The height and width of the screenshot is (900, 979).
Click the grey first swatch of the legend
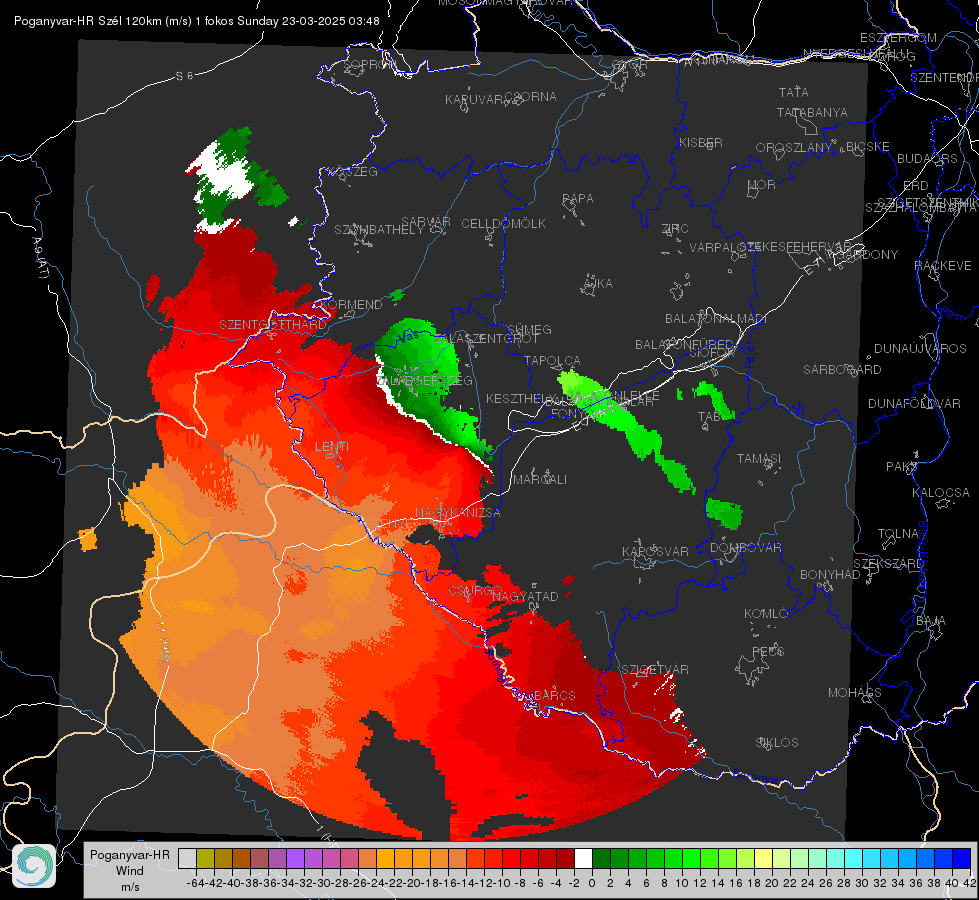click(x=187, y=858)
